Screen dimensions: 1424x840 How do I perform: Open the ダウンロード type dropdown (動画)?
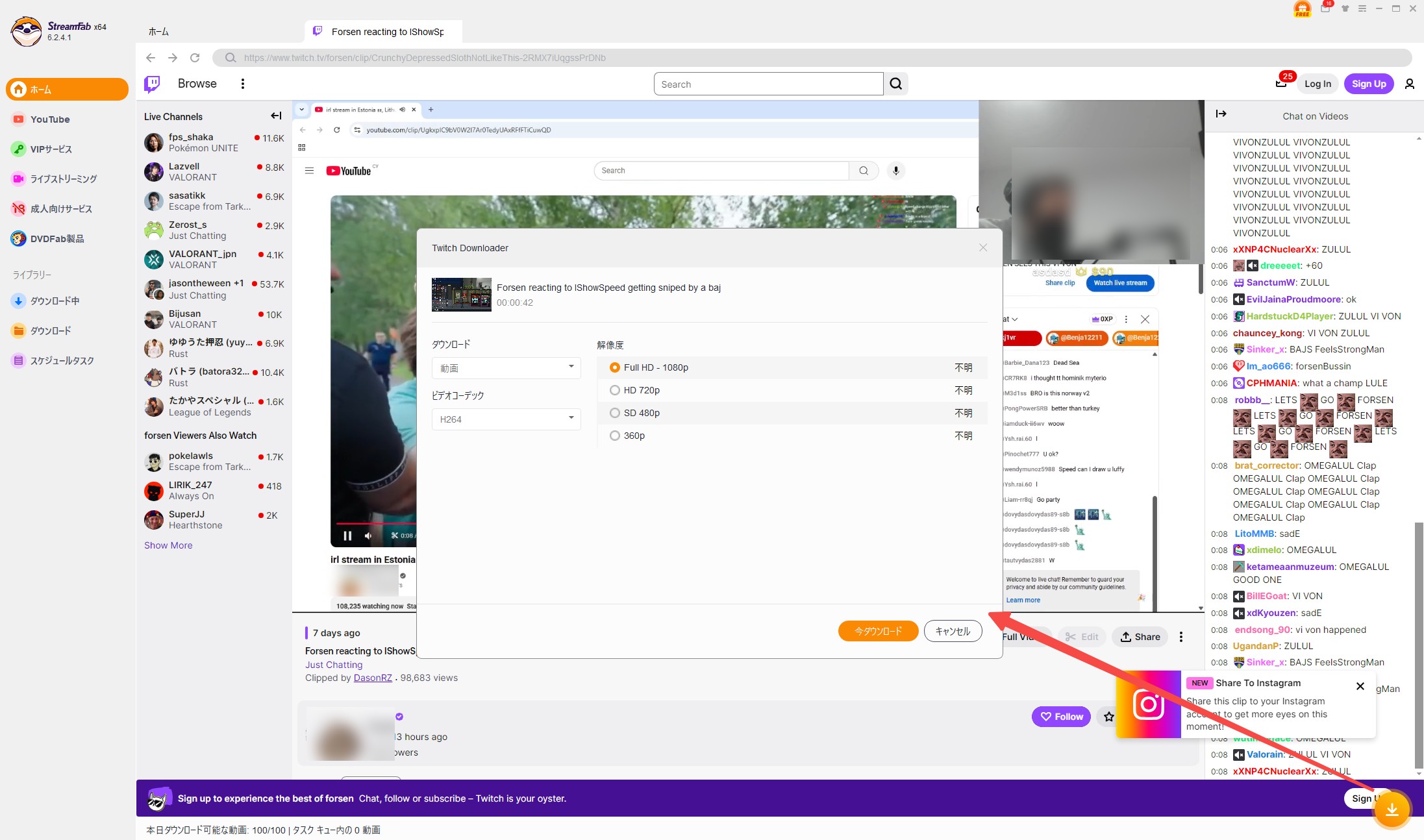[506, 368]
